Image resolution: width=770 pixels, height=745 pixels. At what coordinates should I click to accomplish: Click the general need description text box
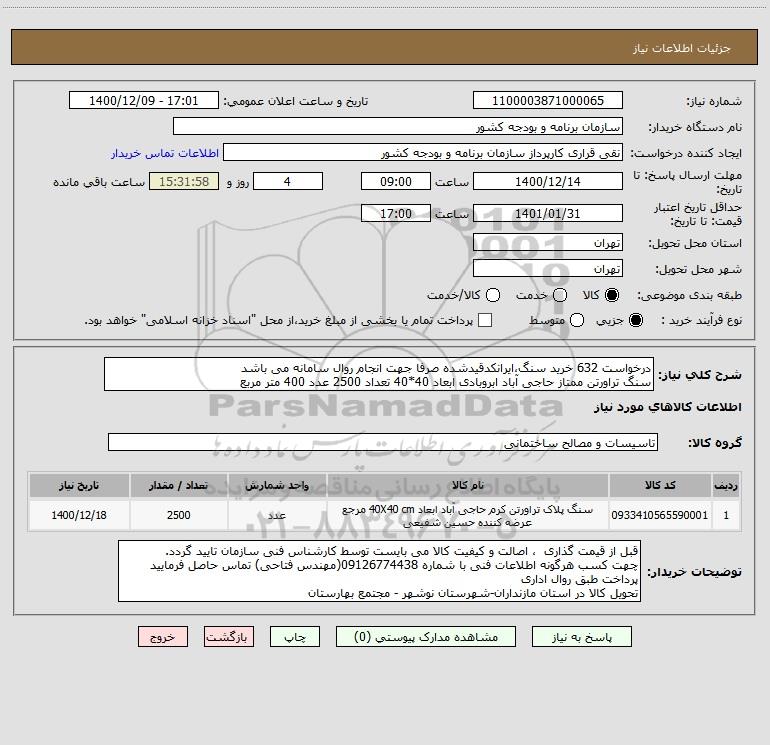tap(379, 374)
